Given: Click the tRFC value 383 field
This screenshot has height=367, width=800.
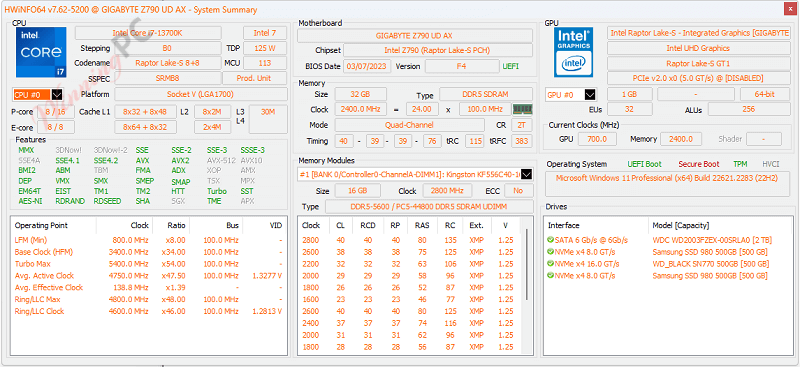Looking at the screenshot, I should tap(521, 141).
